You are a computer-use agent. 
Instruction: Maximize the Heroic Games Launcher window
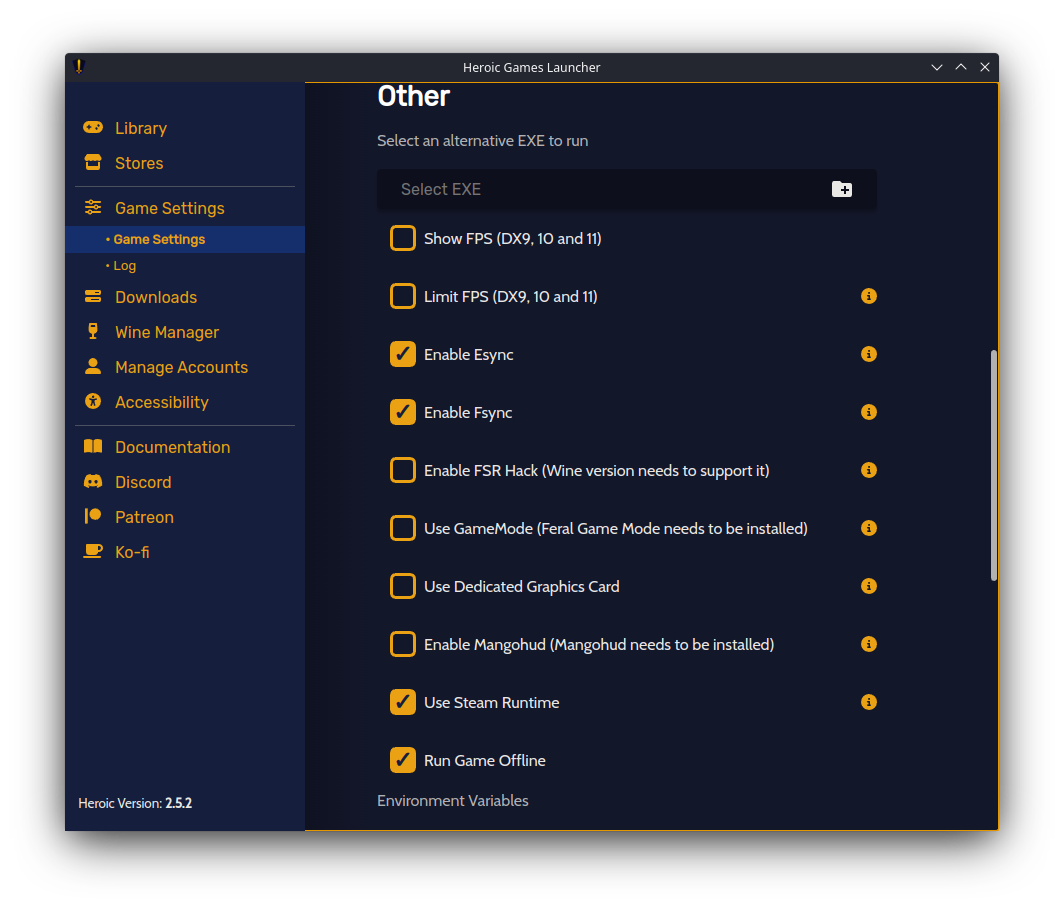click(961, 67)
